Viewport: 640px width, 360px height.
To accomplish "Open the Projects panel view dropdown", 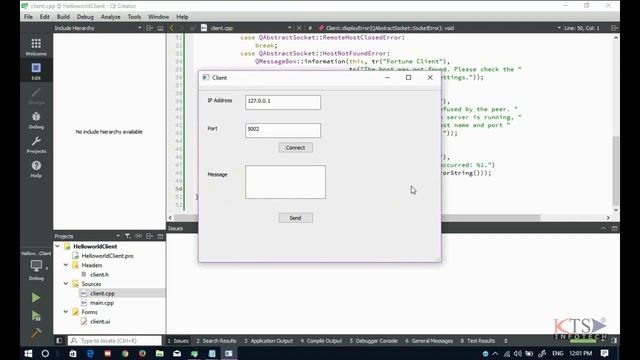I will (118, 236).
